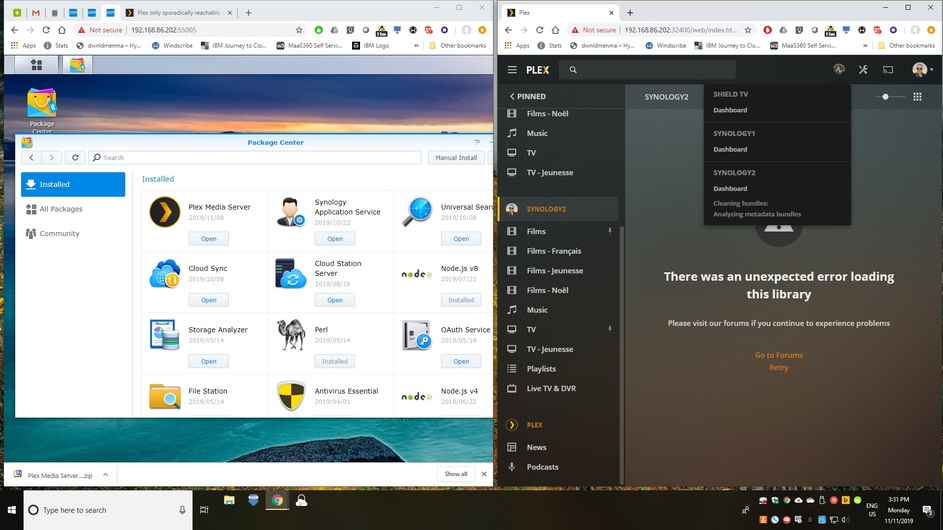Toggle Plex hamburger sidebar menu
The height and width of the screenshot is (530, 943).
(x=512, y=70)
